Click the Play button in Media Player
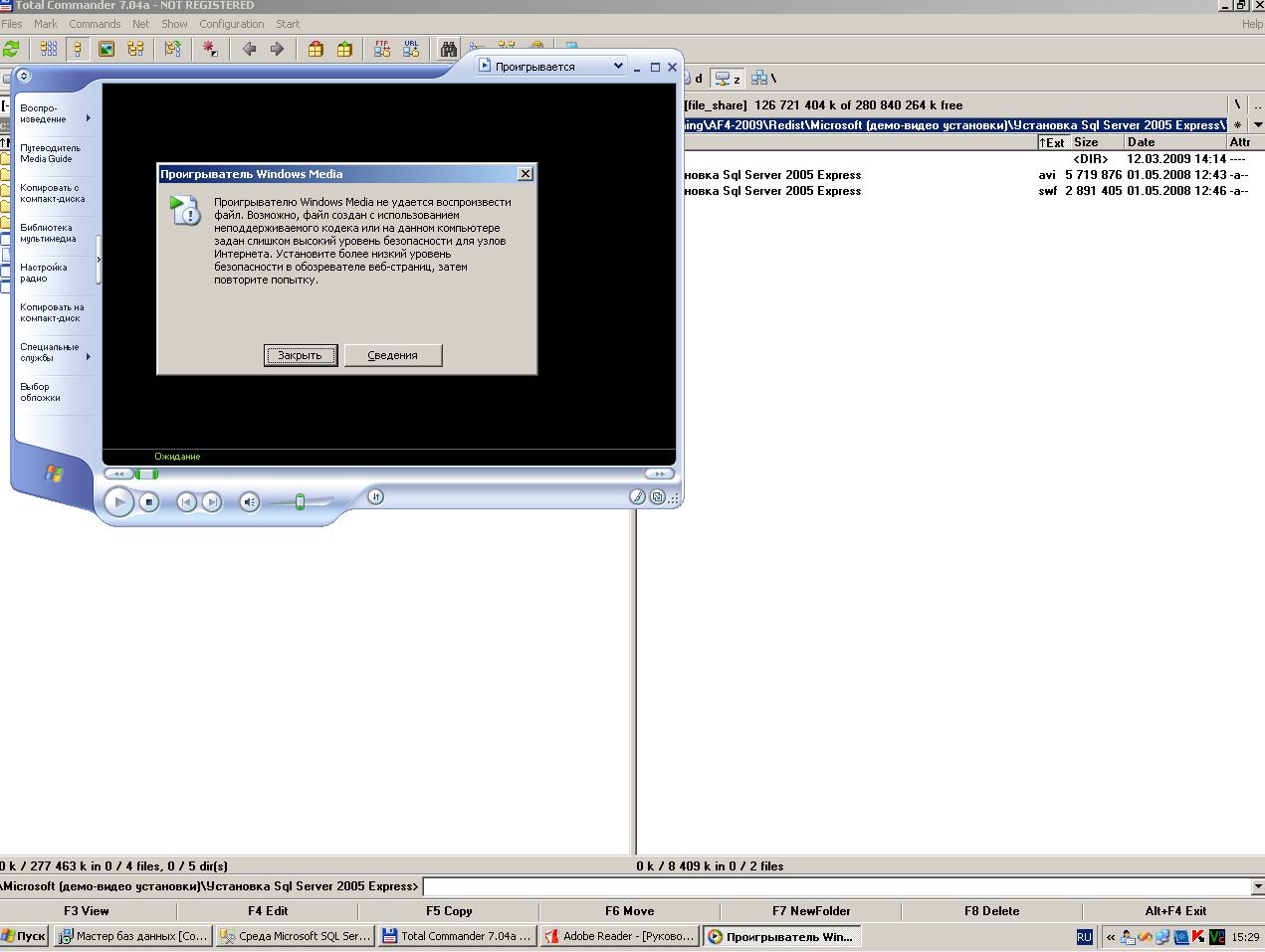This screenshot has height=952, width=1265. click(x=119, y=502)
